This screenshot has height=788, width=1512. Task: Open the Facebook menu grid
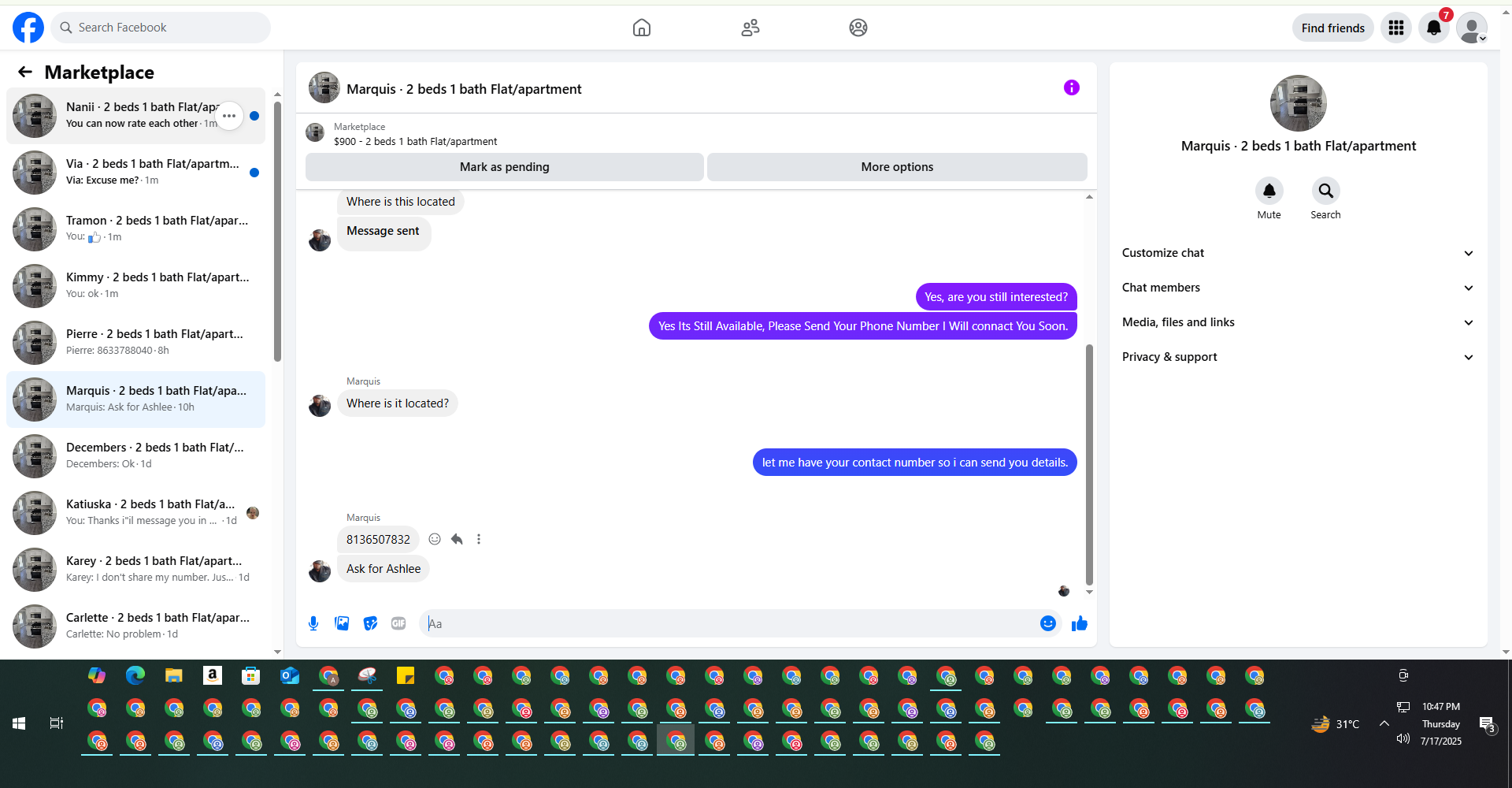[1396, 28]
